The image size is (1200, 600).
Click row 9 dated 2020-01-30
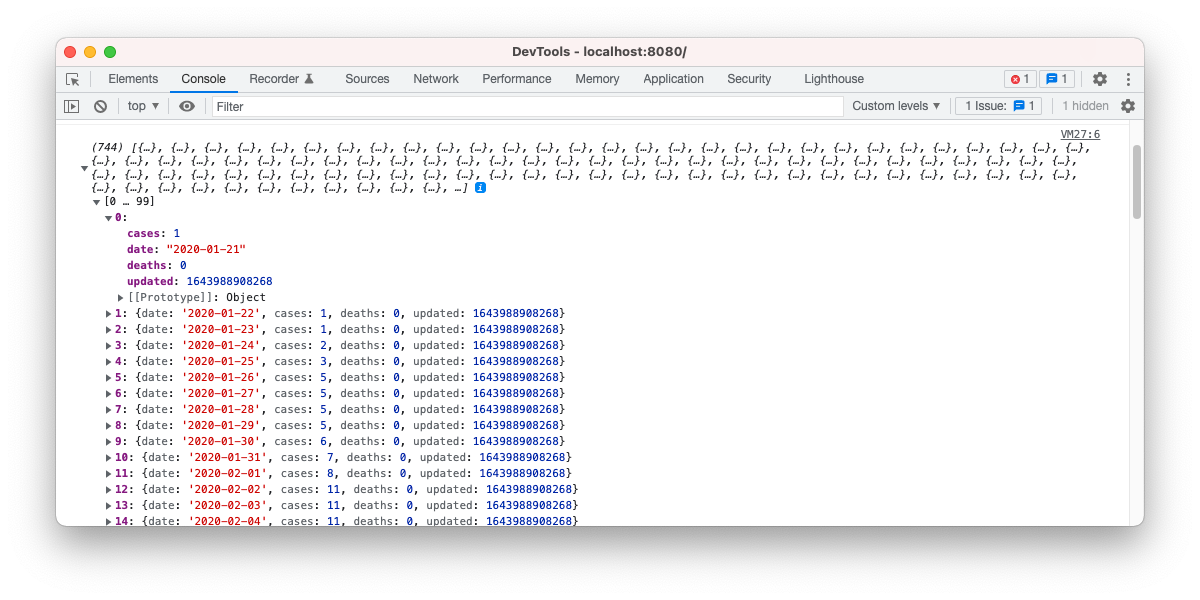click(340, 442)
